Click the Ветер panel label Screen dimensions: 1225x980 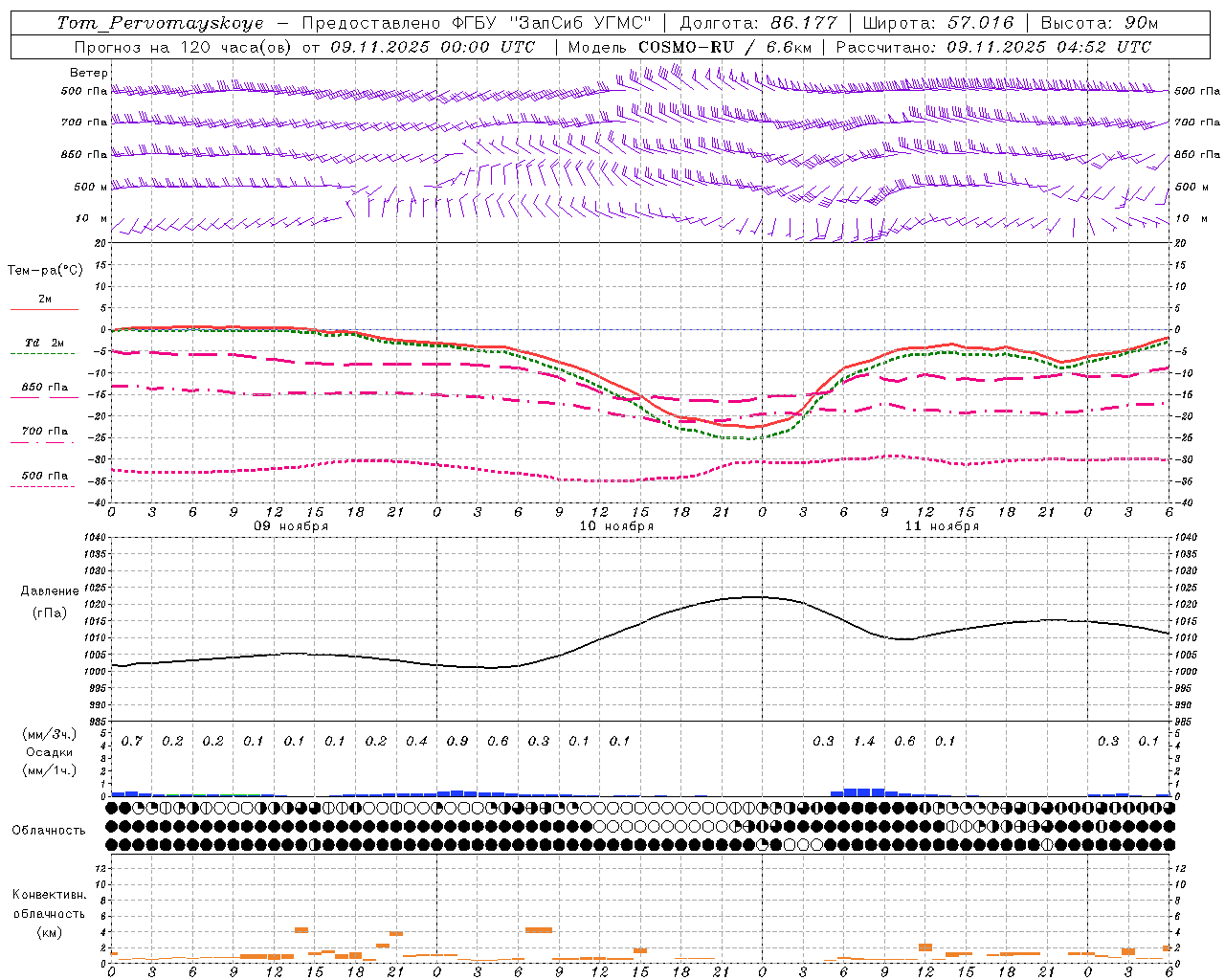pyautogui.click(x=88, y=73)
